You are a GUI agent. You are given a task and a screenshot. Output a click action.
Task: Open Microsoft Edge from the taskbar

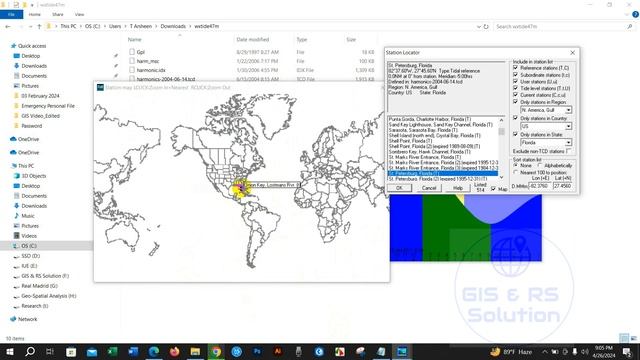point(154,351)
